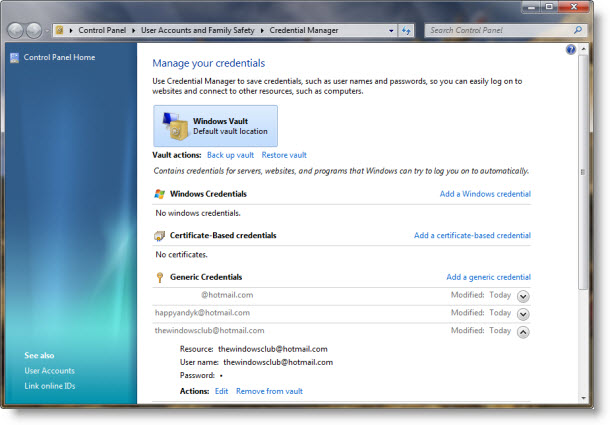
Task: Expand the arrow after User Accounts and Family Safety
Action: [262, 30]
